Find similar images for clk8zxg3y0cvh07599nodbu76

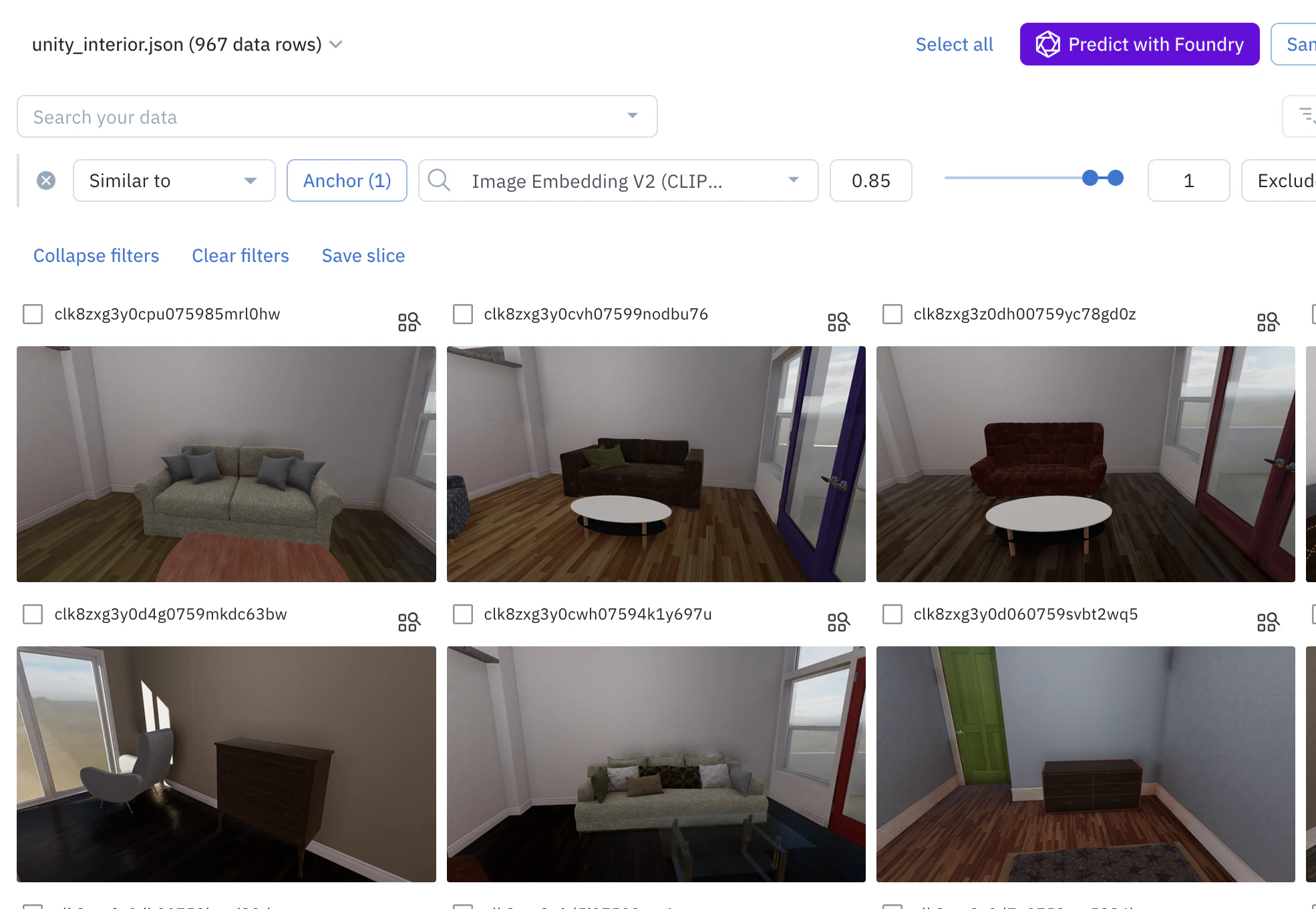[x=838, y=322]
